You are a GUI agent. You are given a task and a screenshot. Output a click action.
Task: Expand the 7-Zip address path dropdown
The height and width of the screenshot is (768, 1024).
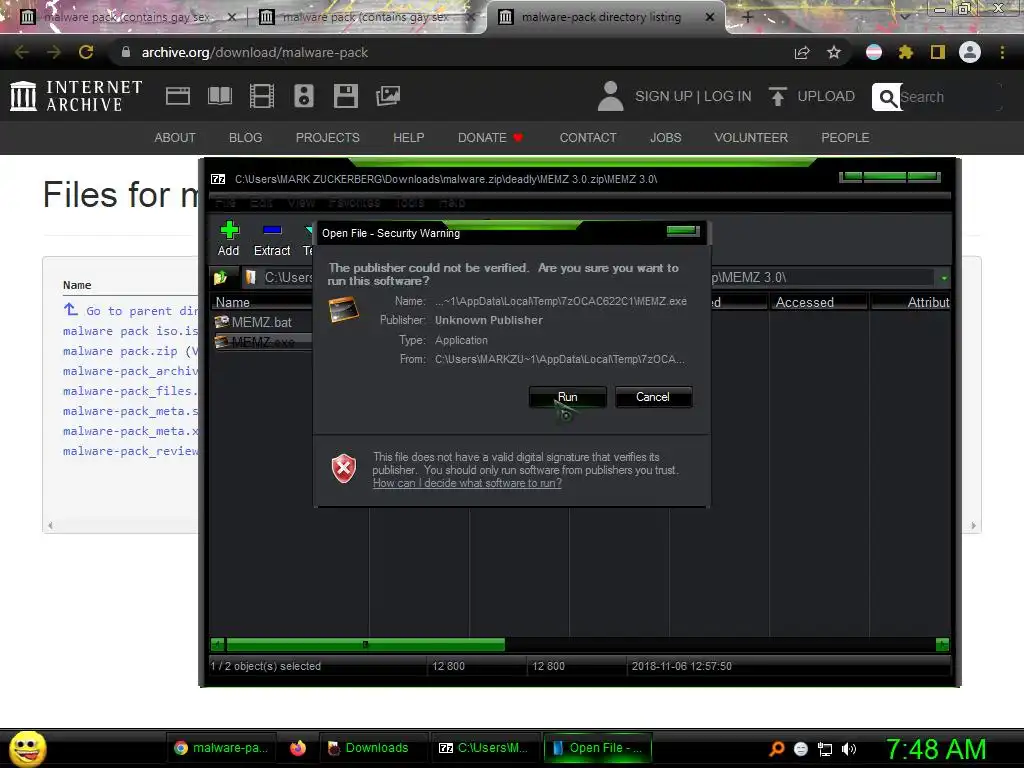point(944,278)
